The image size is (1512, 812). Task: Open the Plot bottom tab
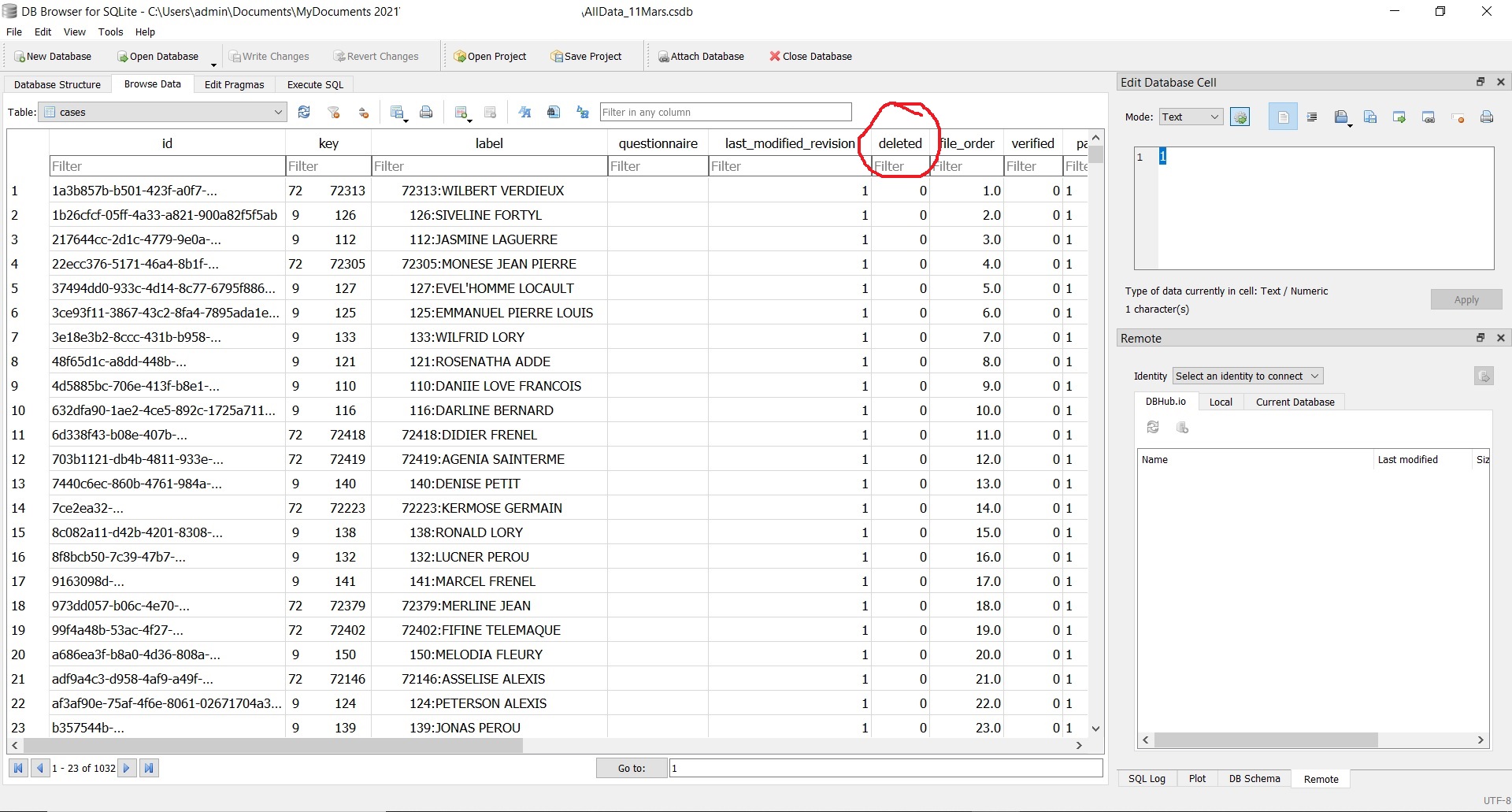point(1197,779)
